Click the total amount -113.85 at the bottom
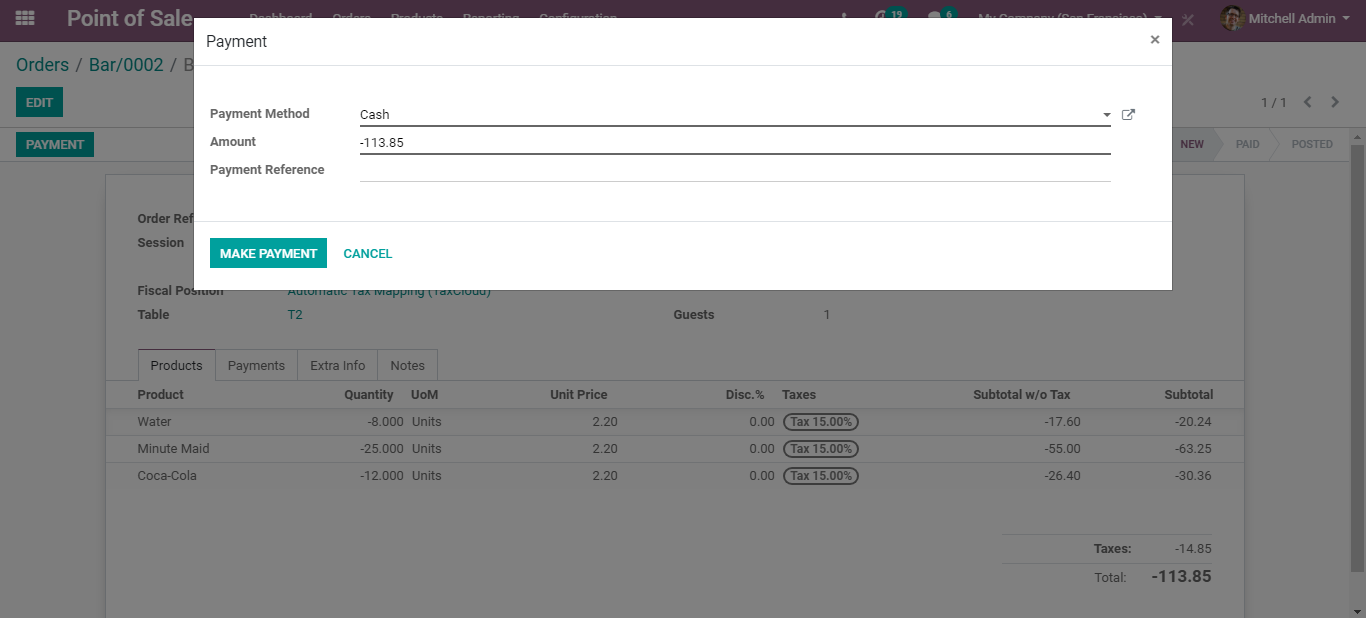The height and width of the screenshot is (618, 1366). [x=1181, y=577]
